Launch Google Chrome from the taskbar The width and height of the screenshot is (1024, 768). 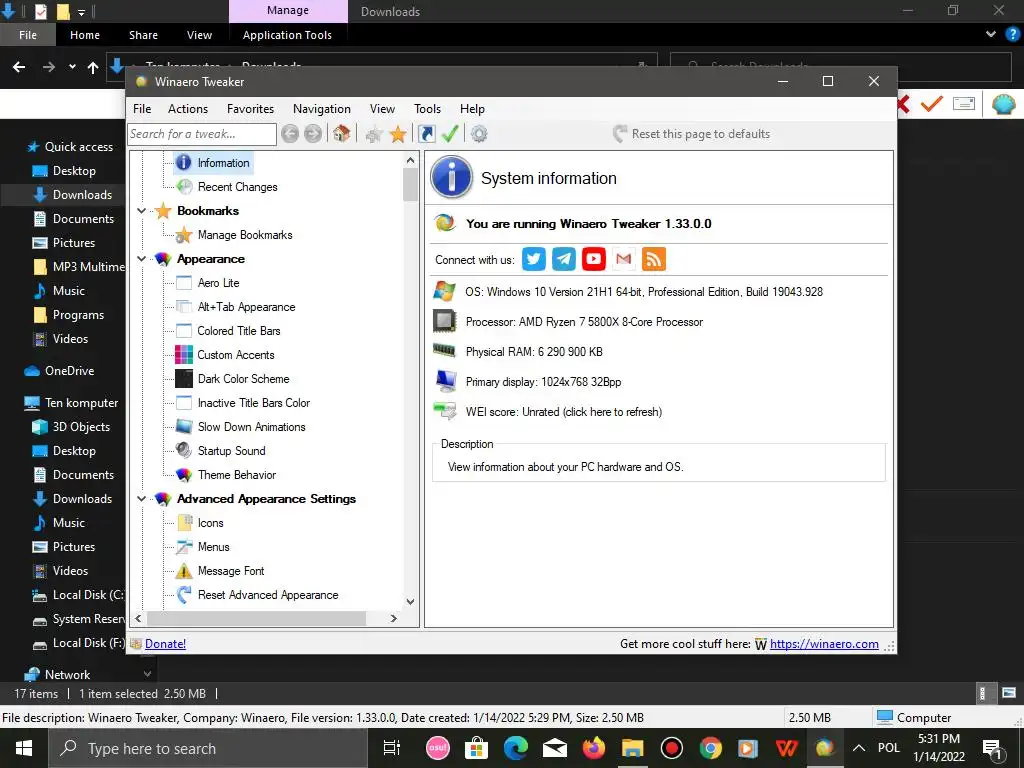(711, 748)
